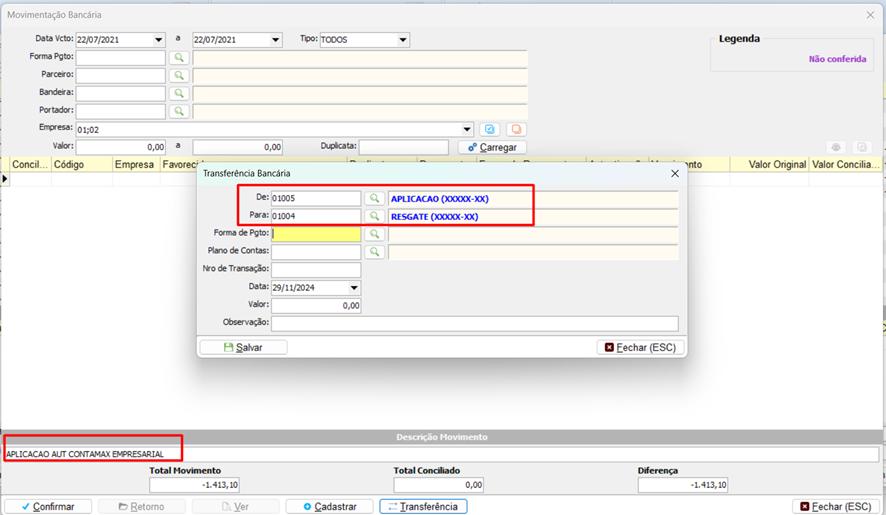Click the Confirmar button at bottom
This screenshot has height=515, width=886.
pyautogui.click(x=48, y=507)
